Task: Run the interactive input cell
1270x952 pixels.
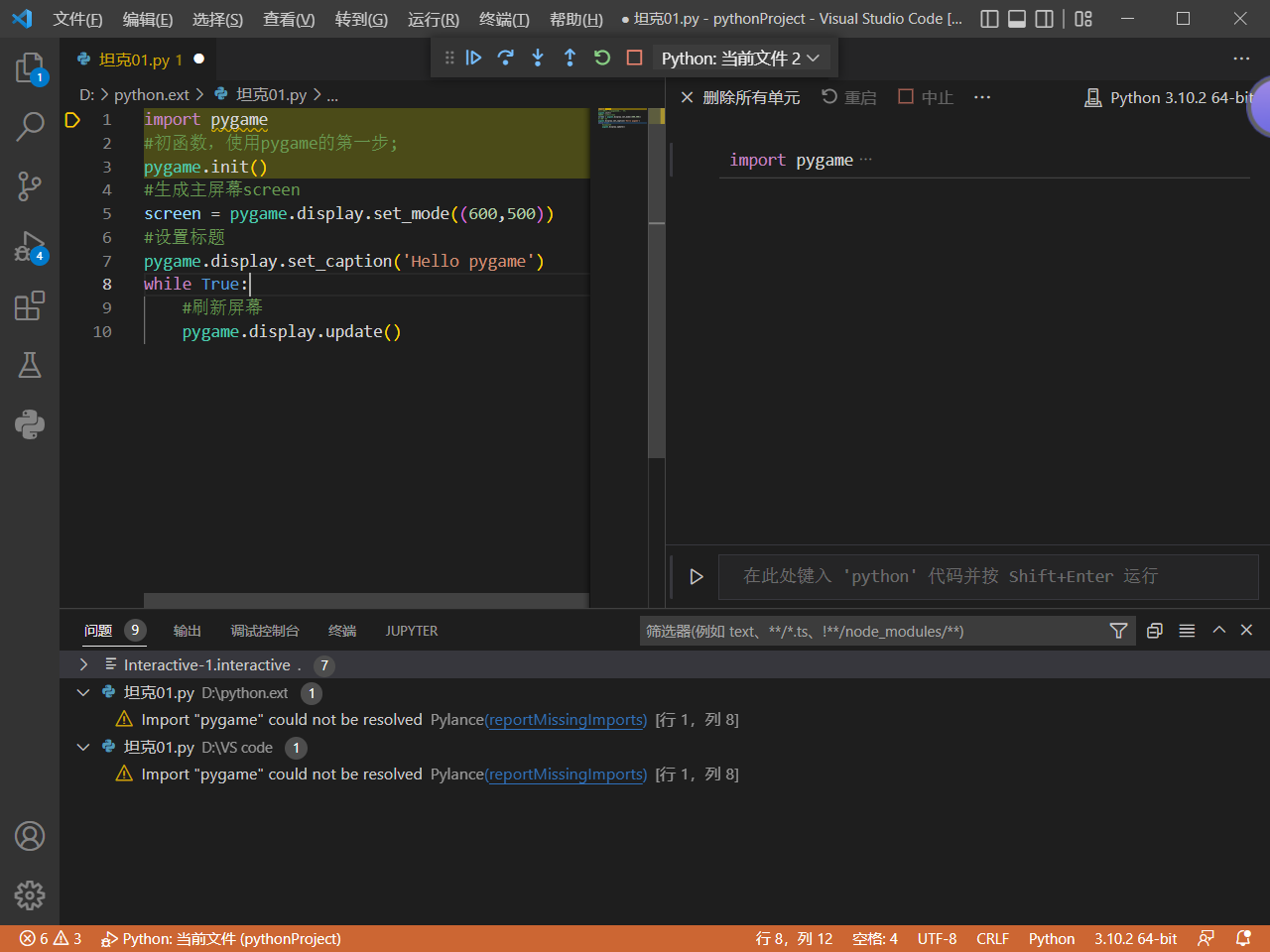Action: [697, 576]
